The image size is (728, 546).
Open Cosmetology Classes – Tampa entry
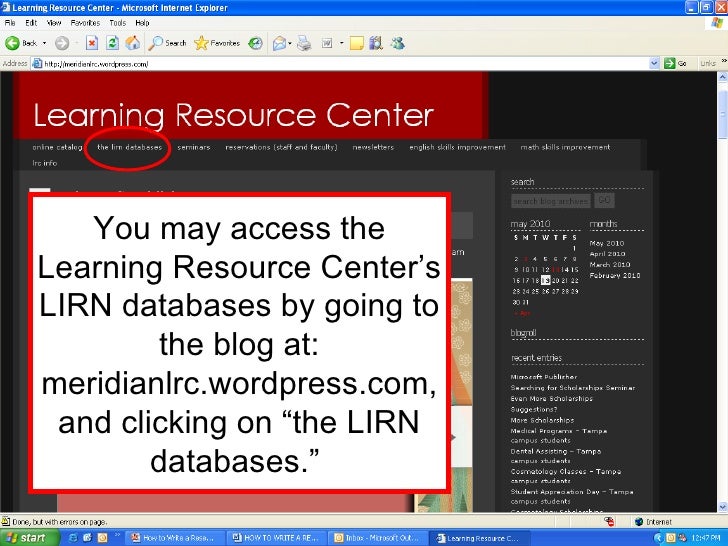click(x=566, y=476)
